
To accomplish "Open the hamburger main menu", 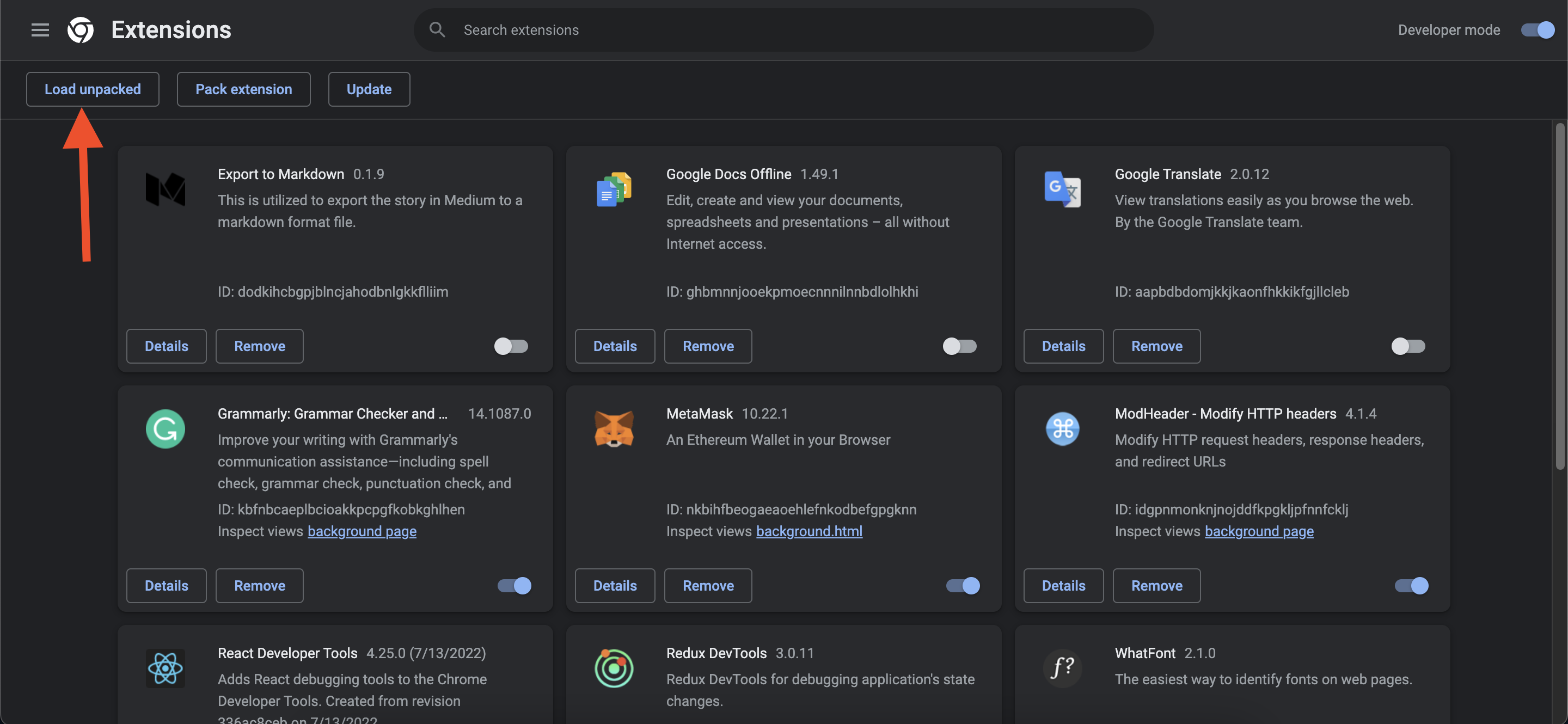I will [x=40, y=30].
